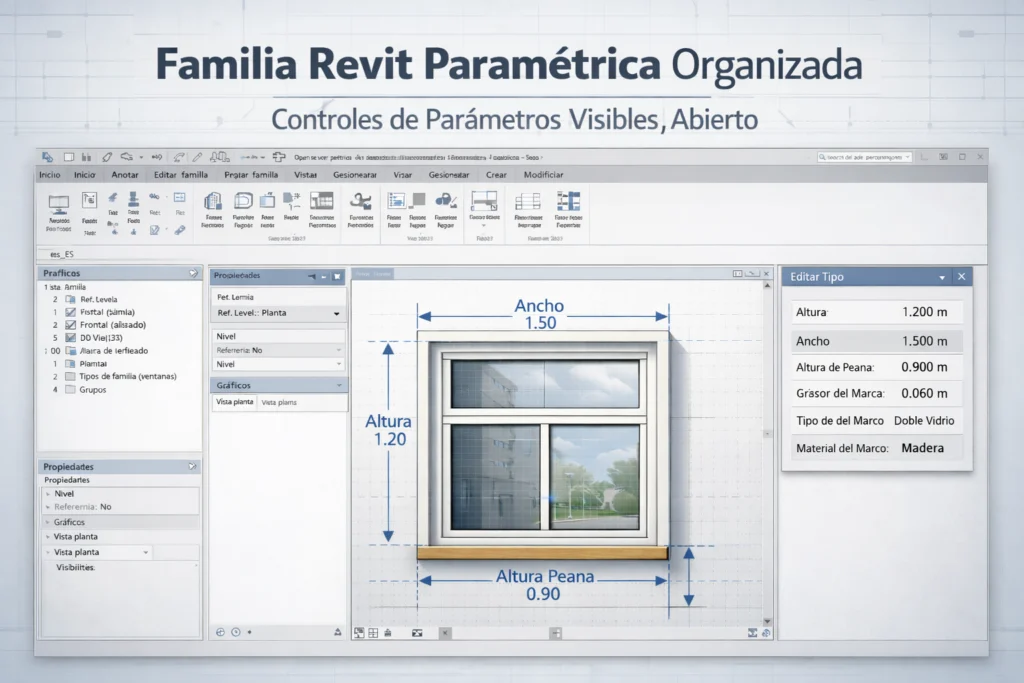Switch to the Anotar ribbon tab
Viewport: 1024px width, 683px height.
[x=126, y=174]
